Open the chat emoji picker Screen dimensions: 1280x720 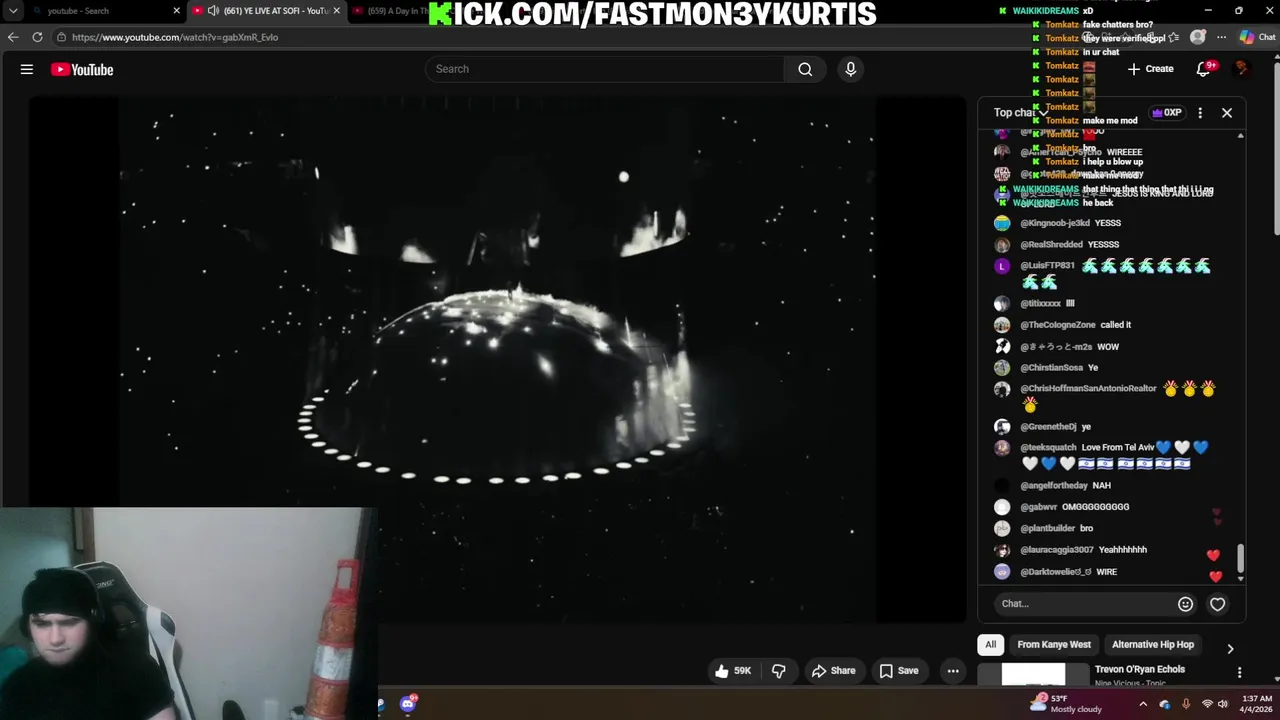(1185, 604)
